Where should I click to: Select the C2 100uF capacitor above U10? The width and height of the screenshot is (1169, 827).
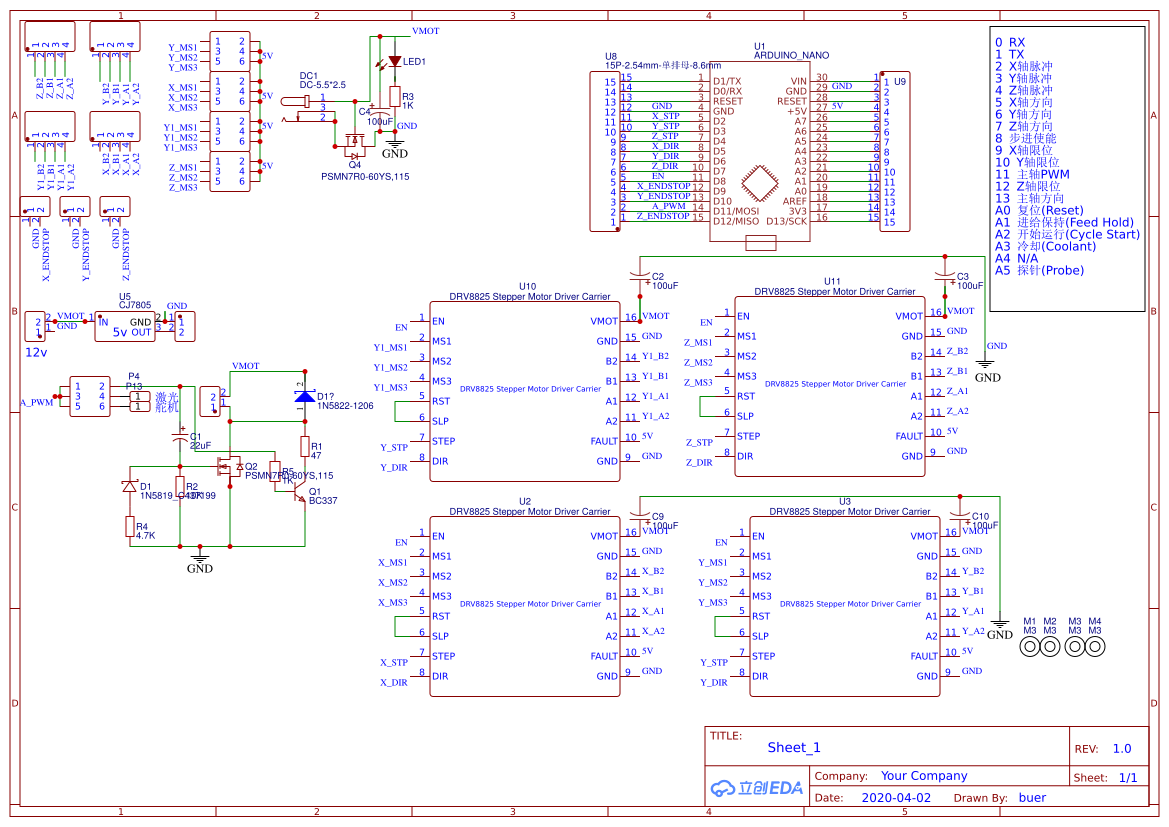(640, 277)
